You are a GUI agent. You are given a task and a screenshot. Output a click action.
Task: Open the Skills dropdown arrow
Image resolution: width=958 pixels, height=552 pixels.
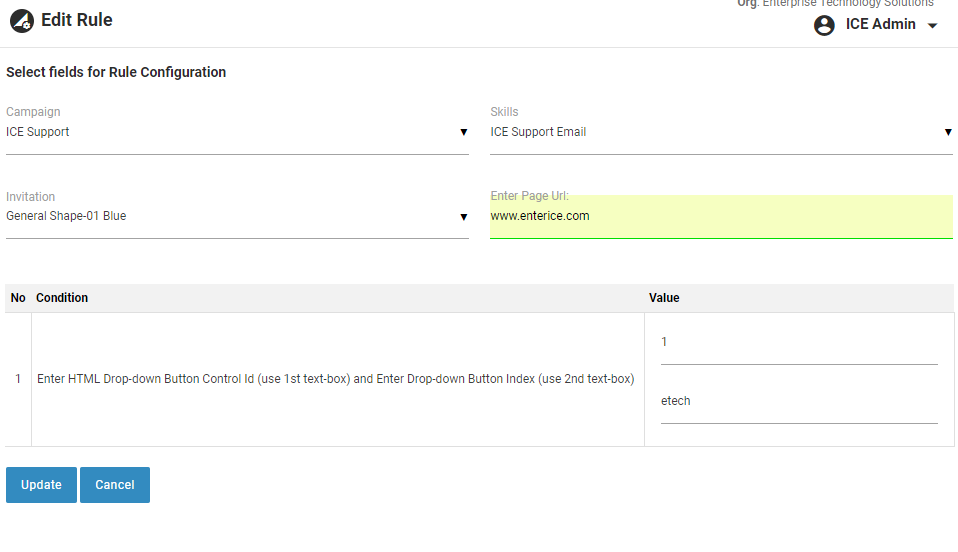[x=947, y=132]
